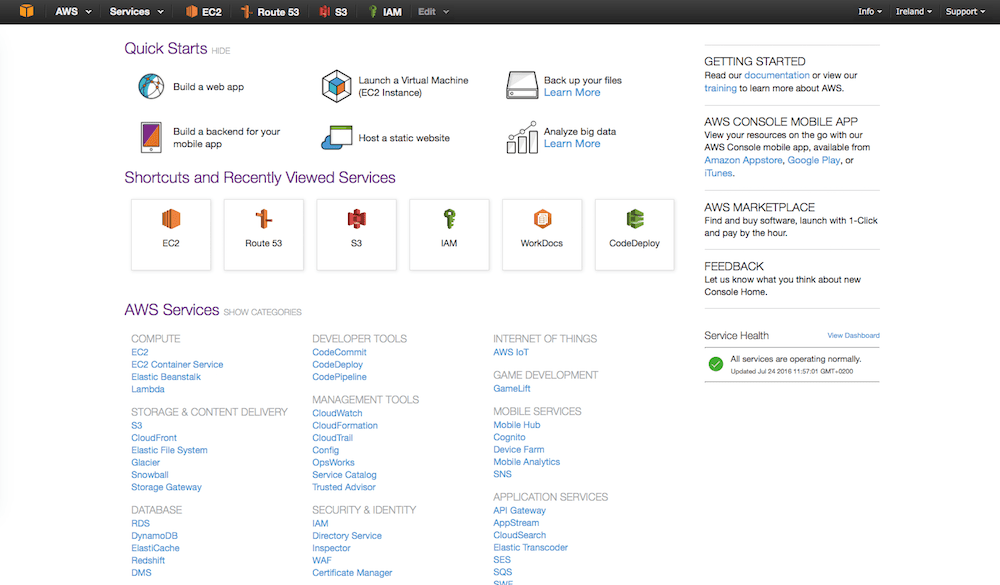Screen dimensions: 1000x585
Task: Click Build a web app quick start text
Action: coord(209,87)
